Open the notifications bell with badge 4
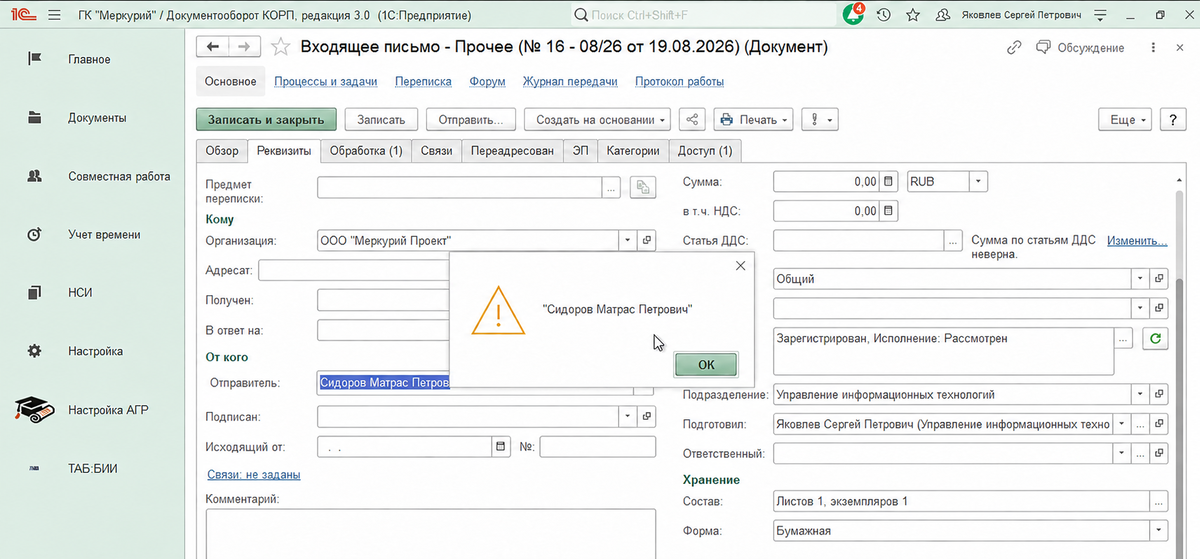The width and height of the screenshot is (1200, 559). pos(853,16)
